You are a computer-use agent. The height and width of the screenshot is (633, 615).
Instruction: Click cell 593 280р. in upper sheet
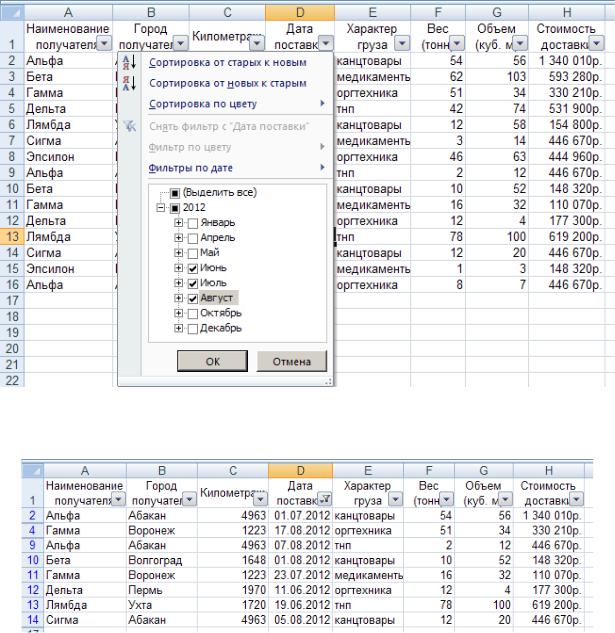coord(567,77)
